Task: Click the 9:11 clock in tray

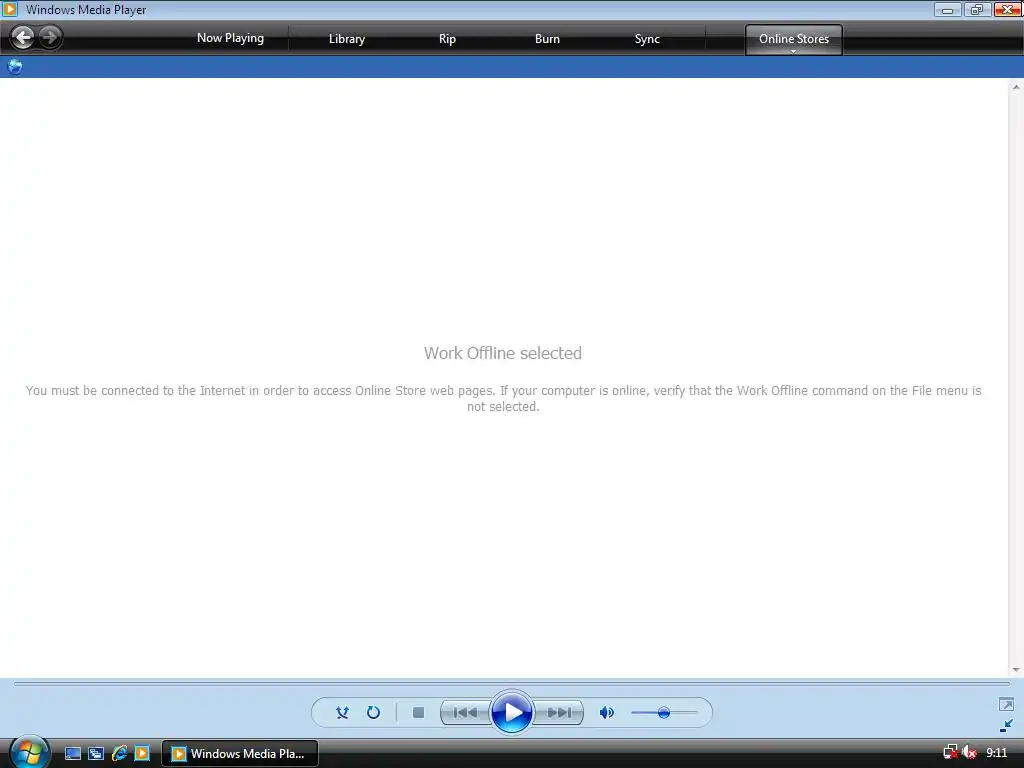Action: [x=997, y=753]
